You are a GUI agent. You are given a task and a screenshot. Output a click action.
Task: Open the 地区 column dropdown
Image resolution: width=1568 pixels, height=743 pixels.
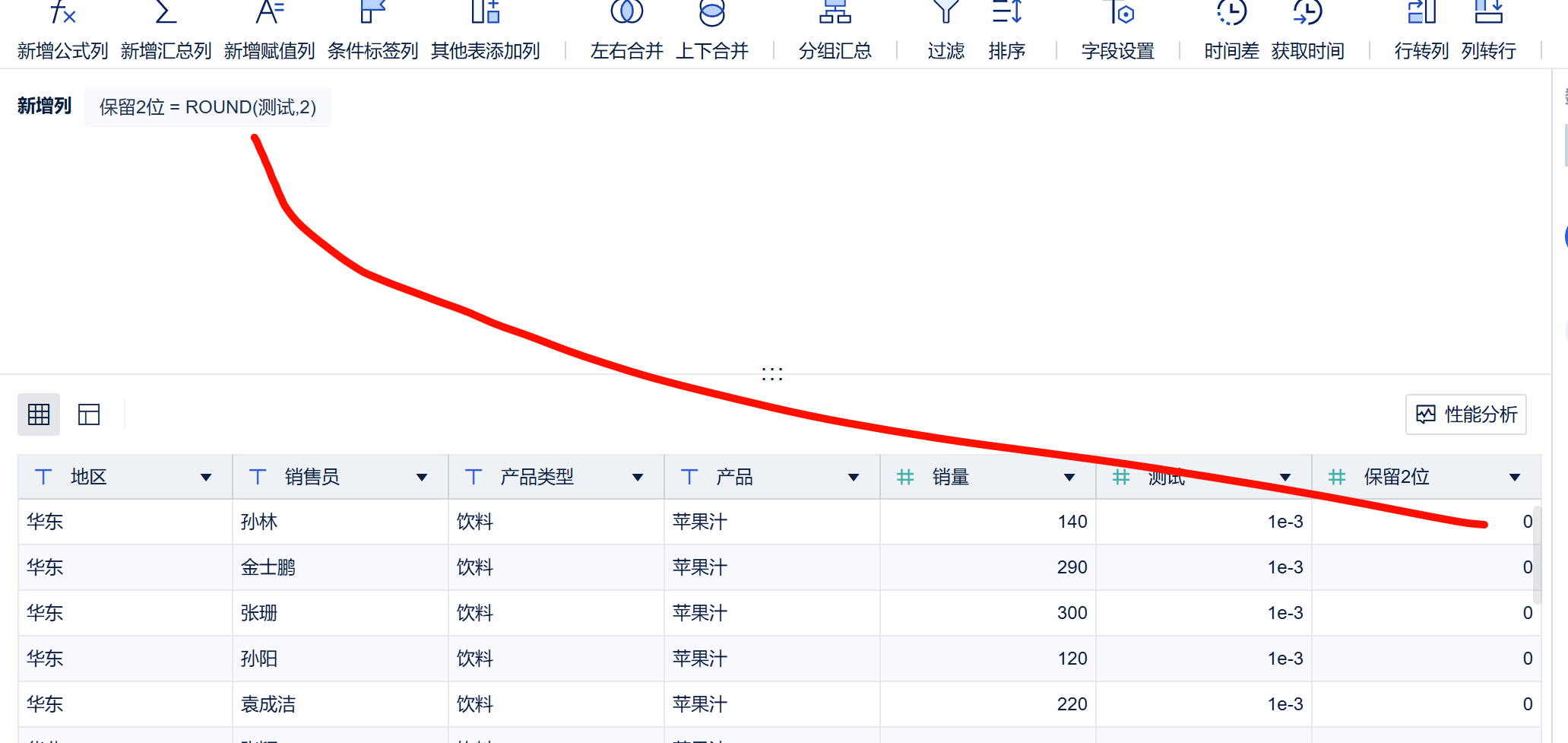tap(206, 478)
